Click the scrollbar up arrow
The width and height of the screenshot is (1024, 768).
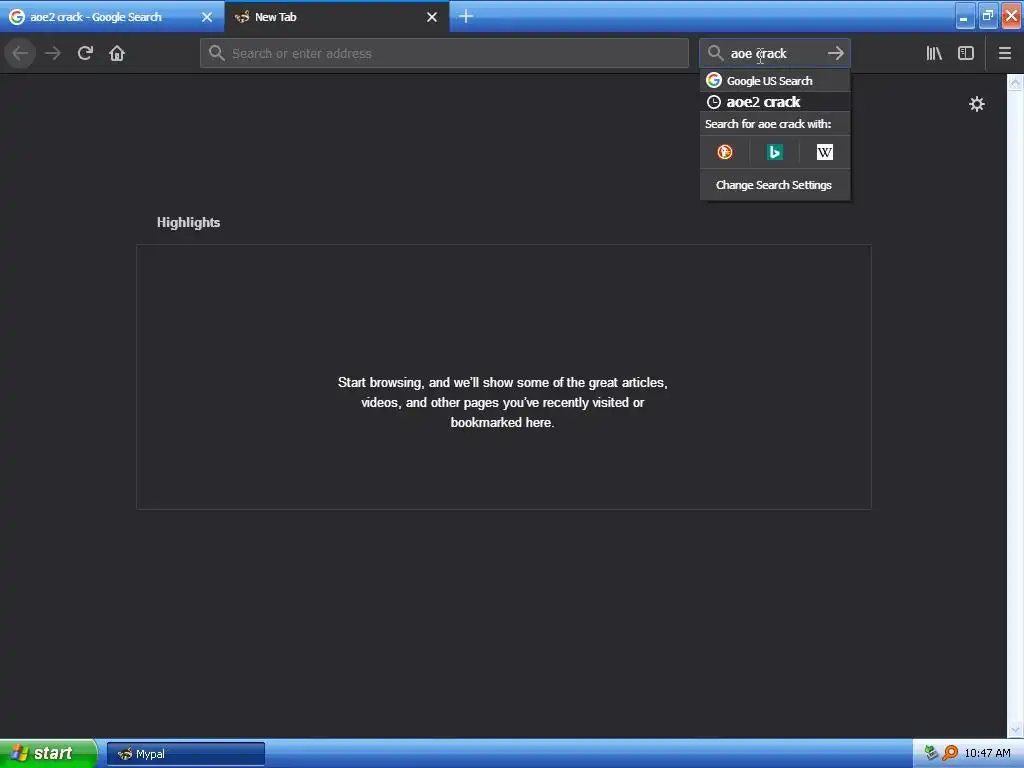click(1015, 82)
